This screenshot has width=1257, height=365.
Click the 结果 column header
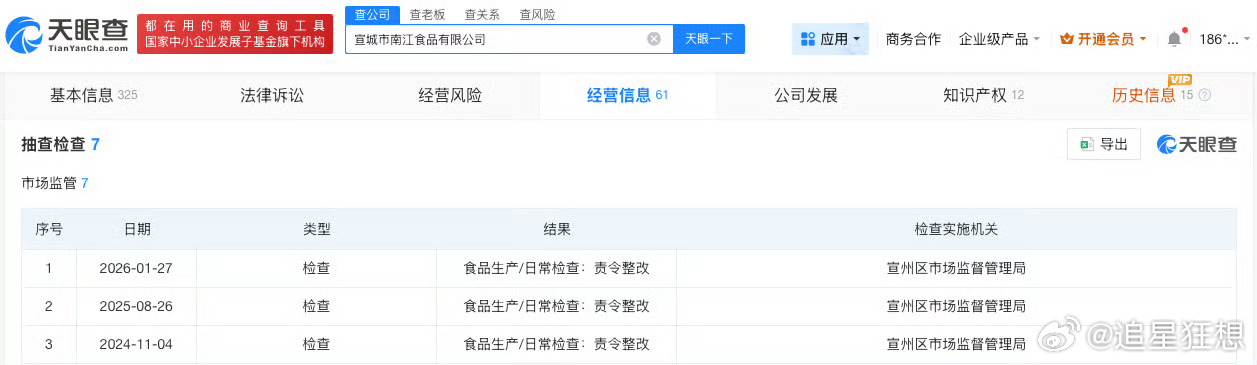(557, 229)
